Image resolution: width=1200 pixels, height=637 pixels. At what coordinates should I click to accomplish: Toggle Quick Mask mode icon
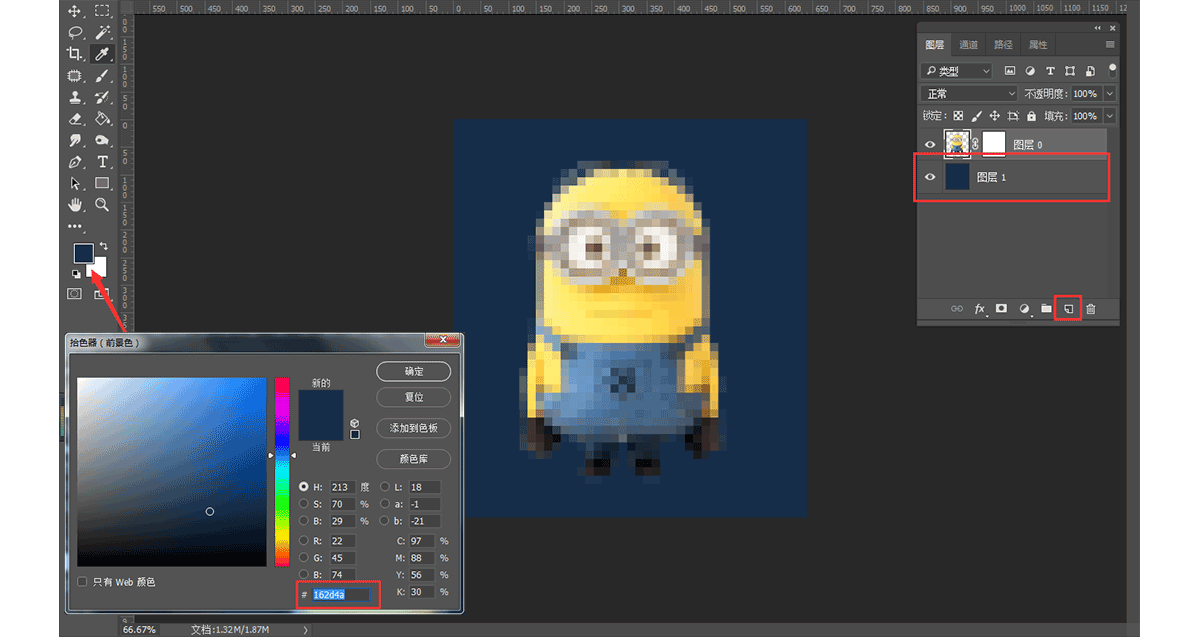click(x=75, y=293)
